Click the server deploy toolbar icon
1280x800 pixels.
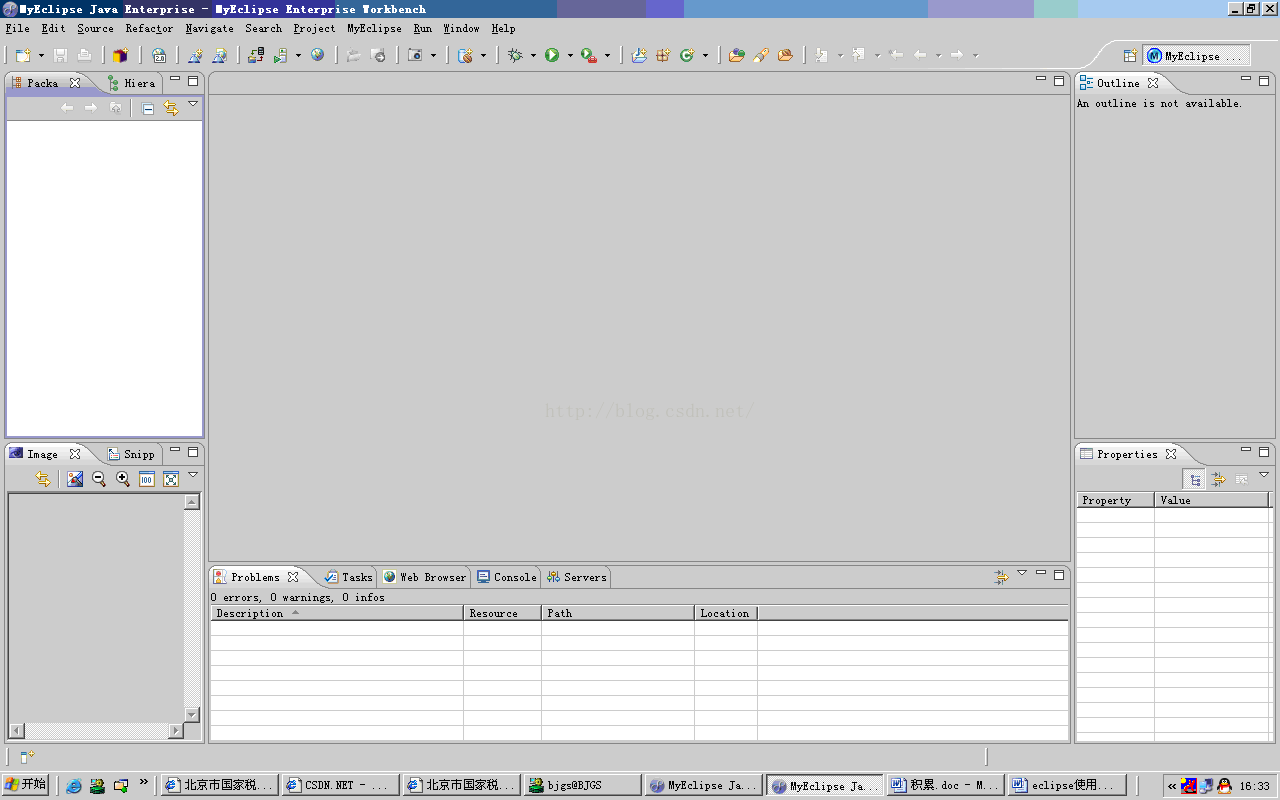pos(256,56)
